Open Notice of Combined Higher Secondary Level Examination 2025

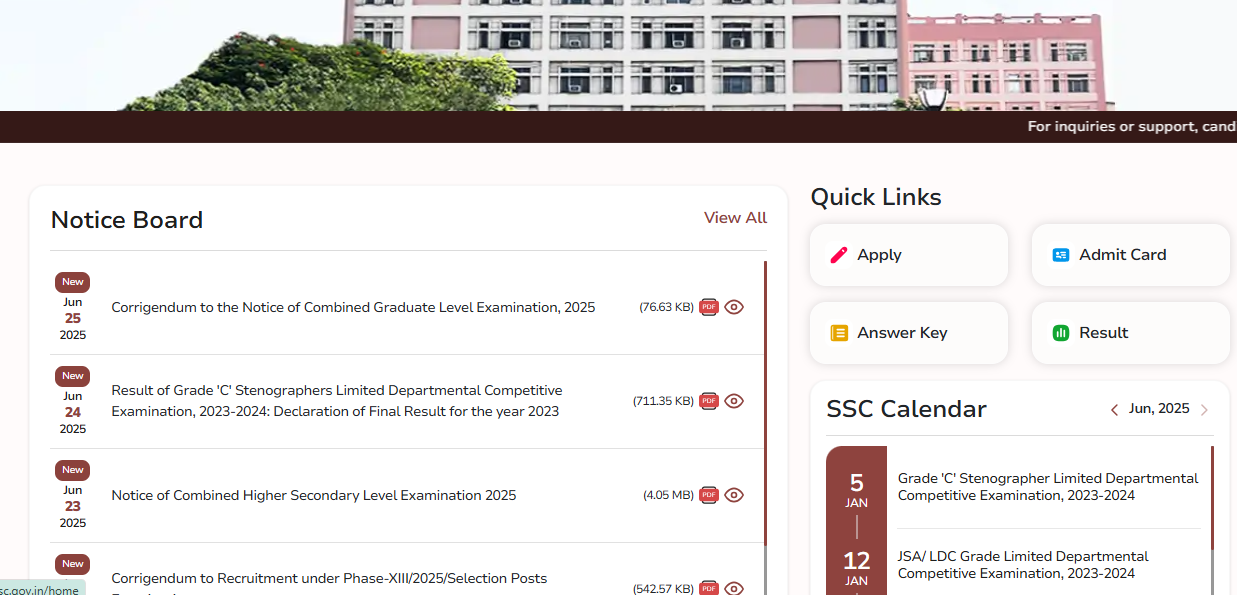point(314,495)
